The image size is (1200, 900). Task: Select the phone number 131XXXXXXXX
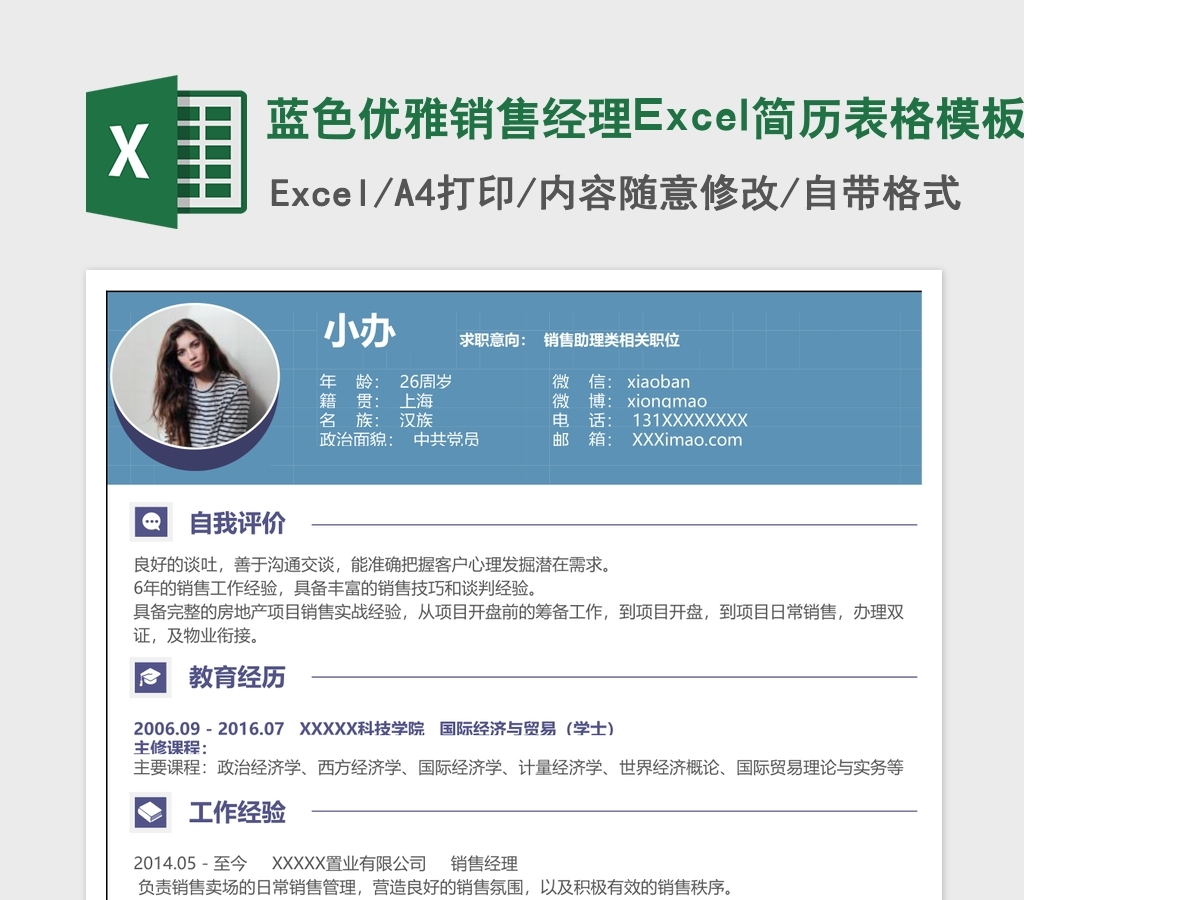click(690, 420)
